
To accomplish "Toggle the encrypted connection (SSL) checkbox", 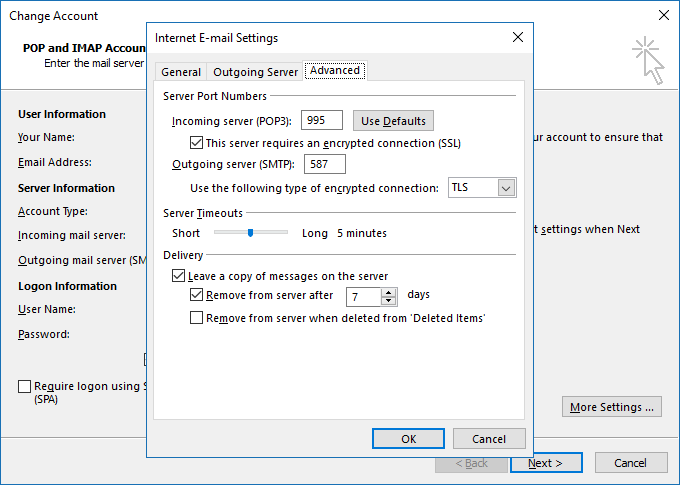I will [196, 143].
